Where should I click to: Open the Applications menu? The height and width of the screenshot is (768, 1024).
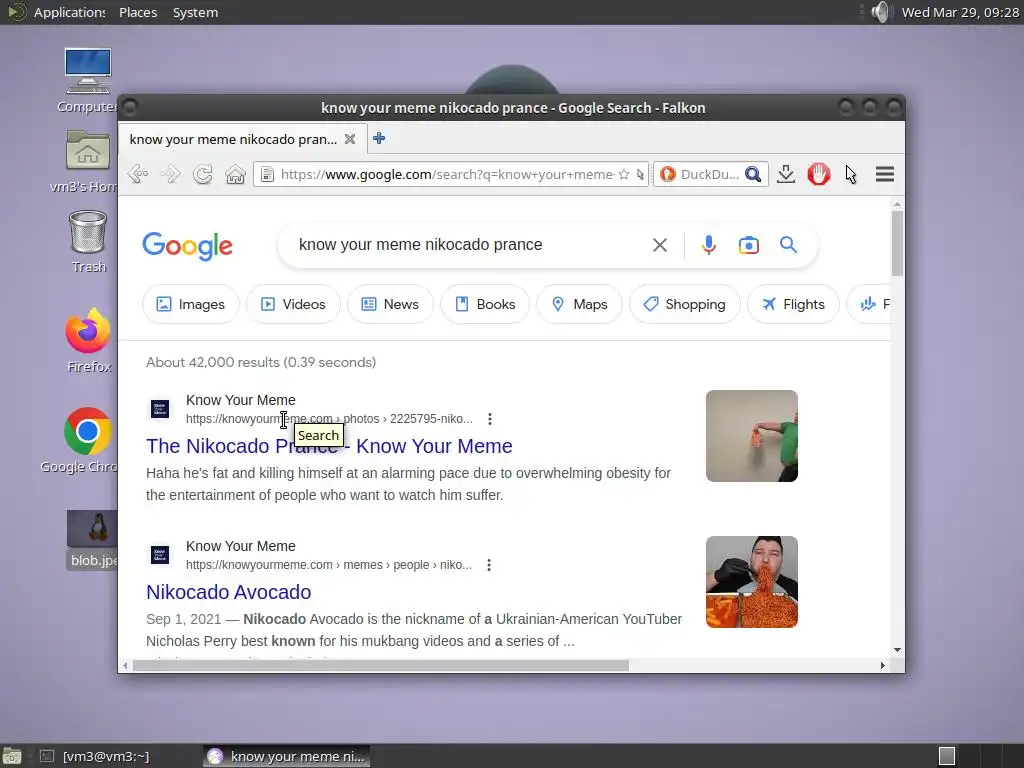pos(69,12)
